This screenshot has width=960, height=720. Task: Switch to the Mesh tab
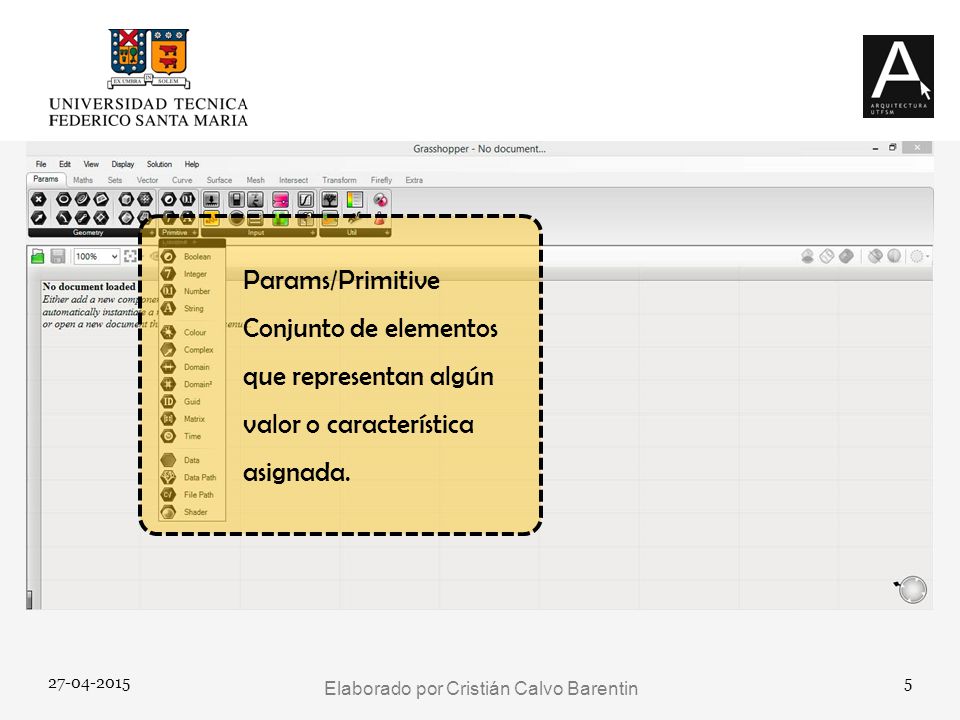[x=255, y=180]
